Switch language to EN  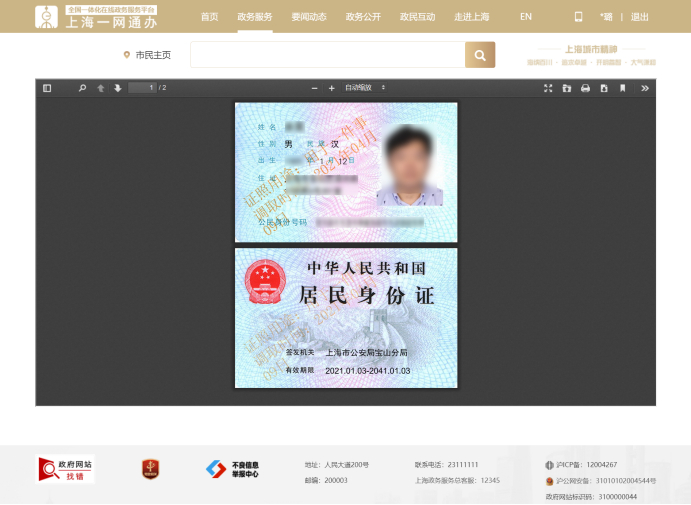click(526, 17)
